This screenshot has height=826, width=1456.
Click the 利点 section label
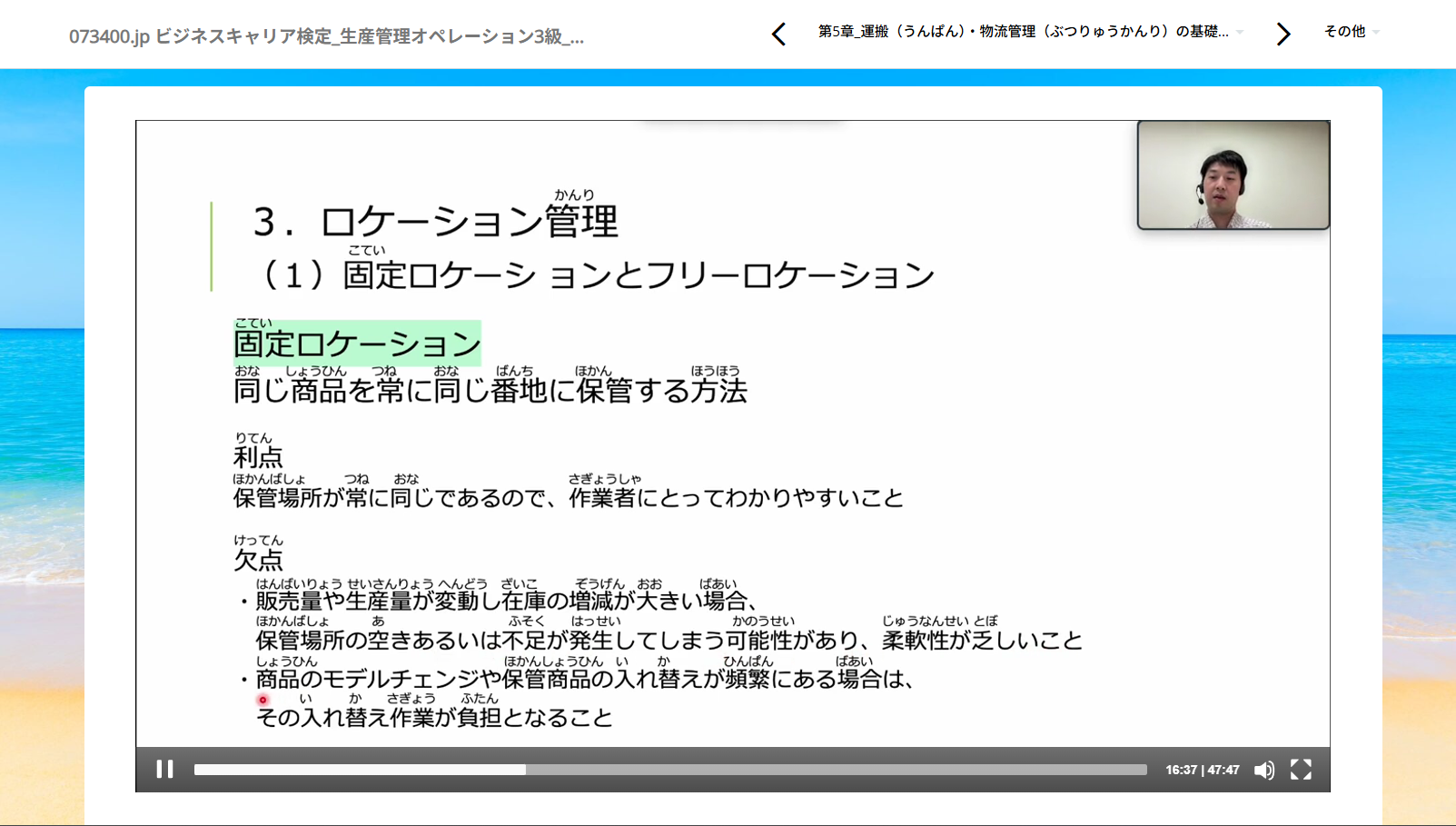coord(256,457)
